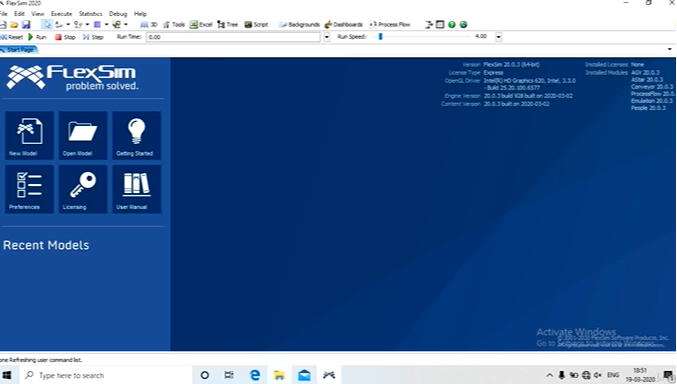Open the File menu

click(x=4, y=14)
